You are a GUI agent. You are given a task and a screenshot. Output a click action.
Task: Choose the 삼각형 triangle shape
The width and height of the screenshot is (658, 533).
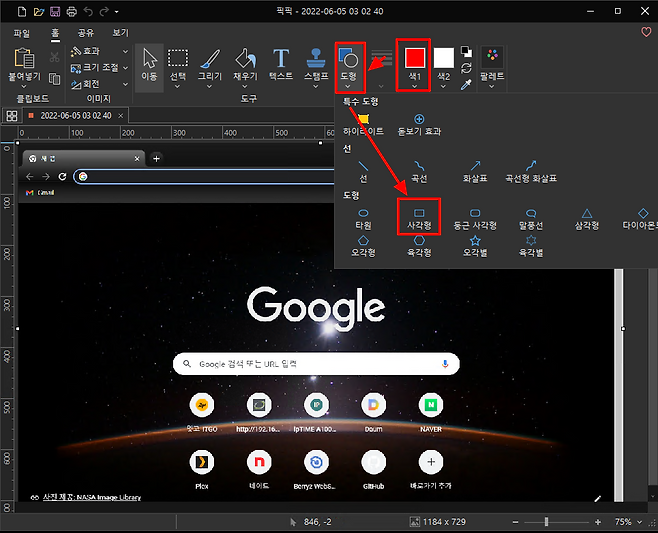tap(587, 219)
